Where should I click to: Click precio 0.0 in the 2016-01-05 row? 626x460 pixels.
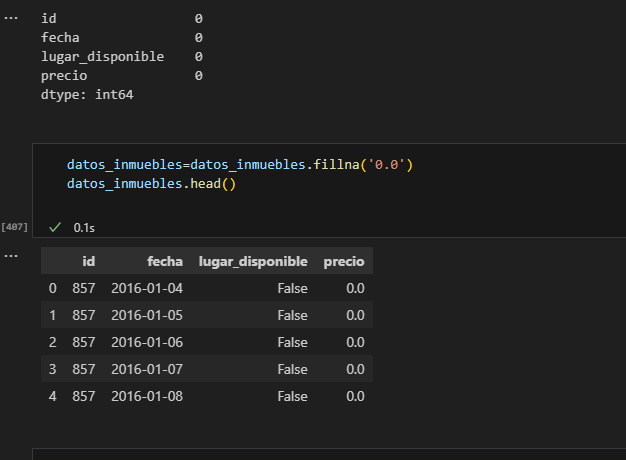point(355,315)
